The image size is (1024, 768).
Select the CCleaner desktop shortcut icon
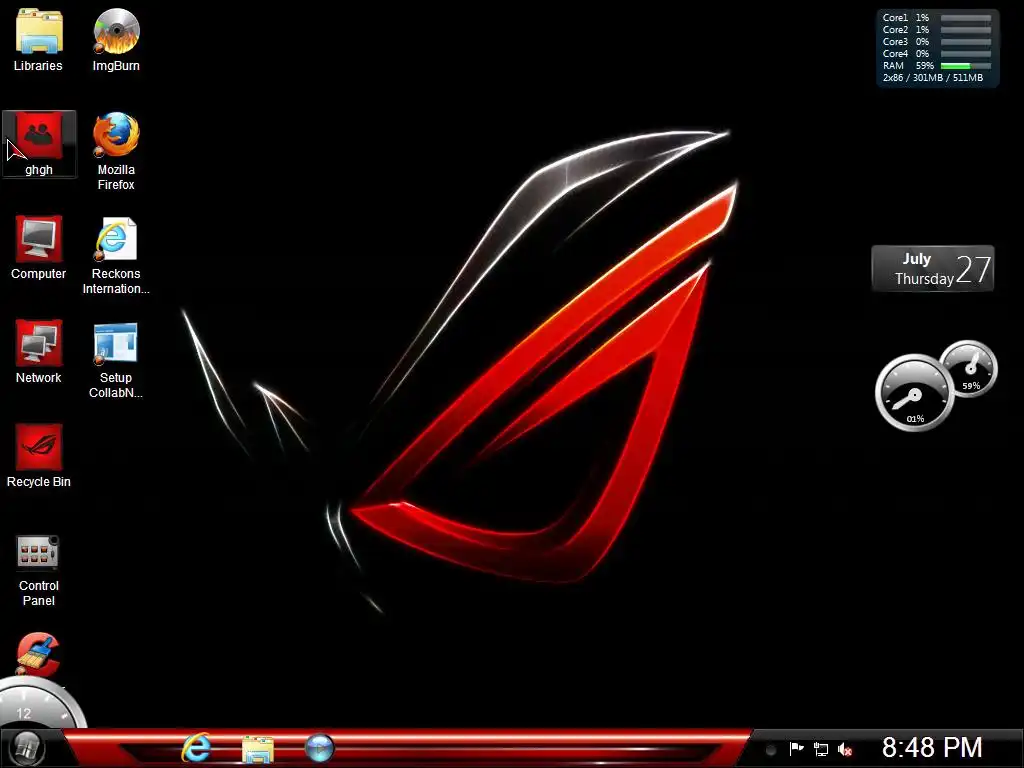click(39, 654)
